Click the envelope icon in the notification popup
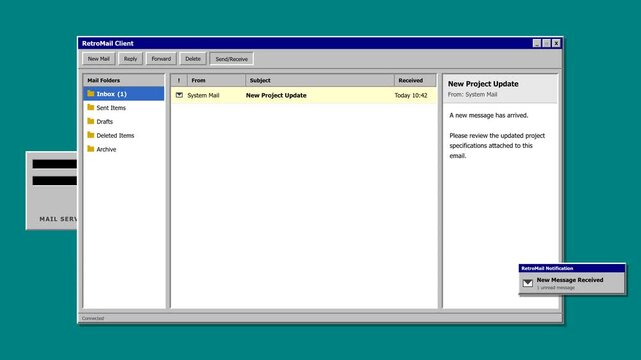The height and width of the screenshot is (360, 641). [528, 283]
